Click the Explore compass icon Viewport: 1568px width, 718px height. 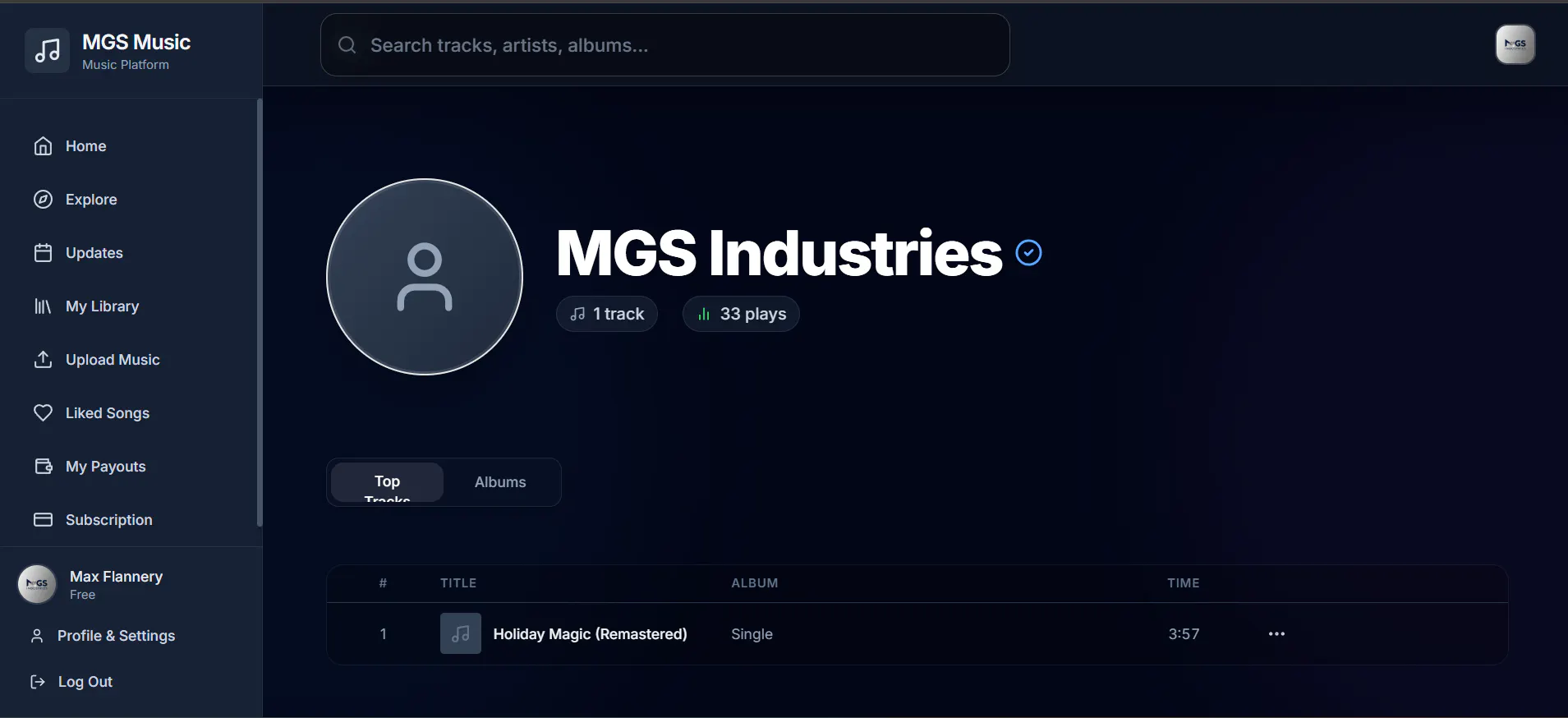pyautogui.click(x=43, y=200)
